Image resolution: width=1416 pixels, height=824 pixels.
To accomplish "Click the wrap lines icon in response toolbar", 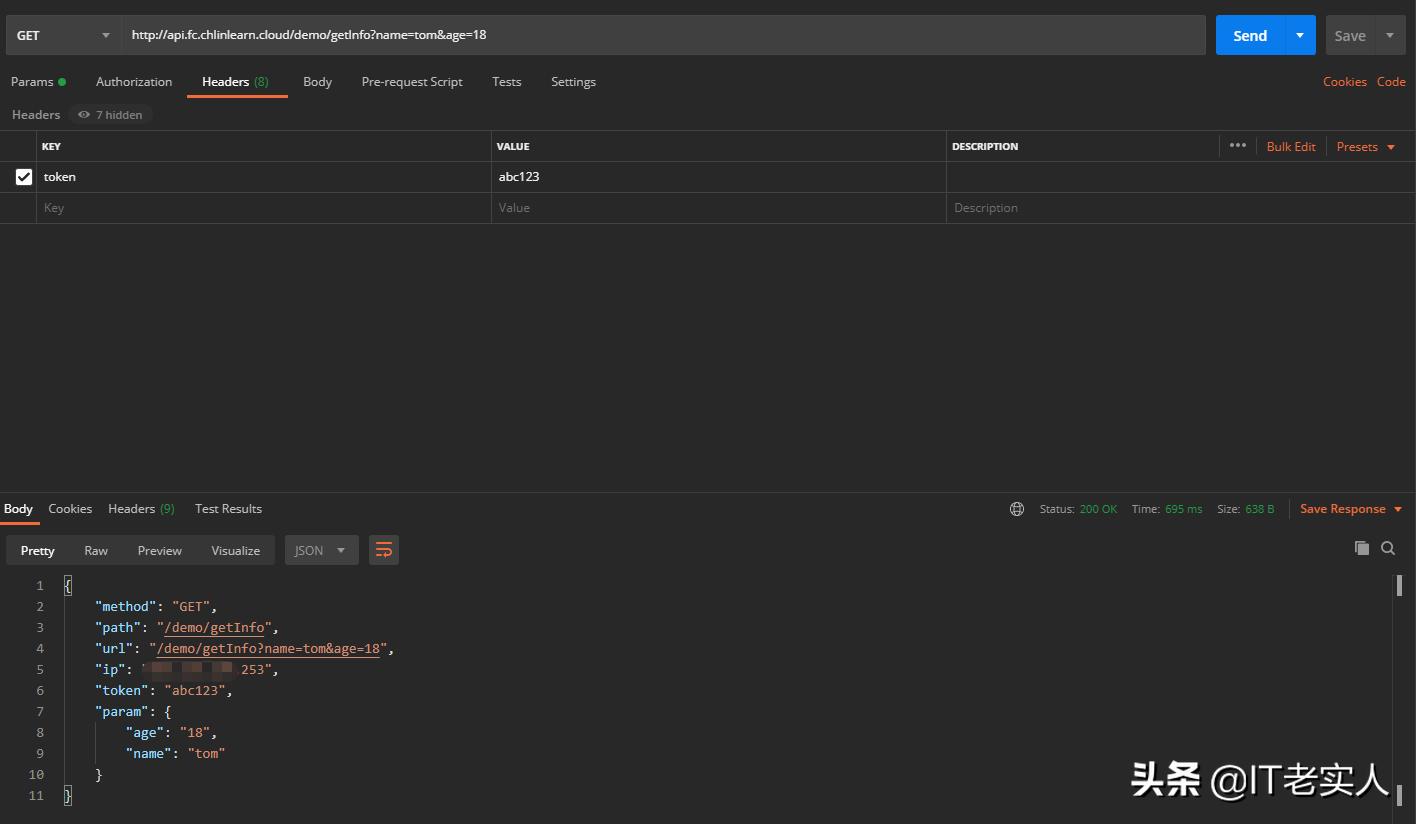I will (x=384, y=550).
